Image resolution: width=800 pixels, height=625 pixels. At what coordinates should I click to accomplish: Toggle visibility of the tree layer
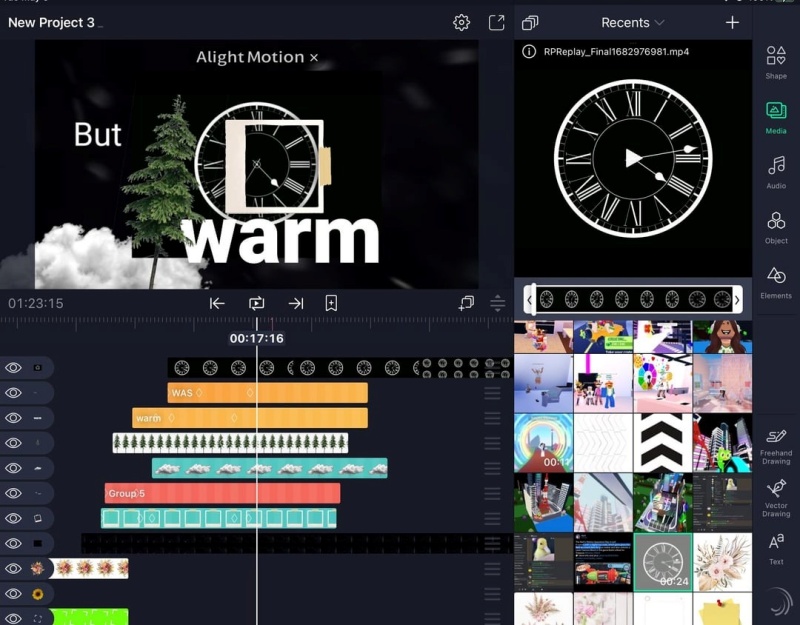click(x=13, y=443)
